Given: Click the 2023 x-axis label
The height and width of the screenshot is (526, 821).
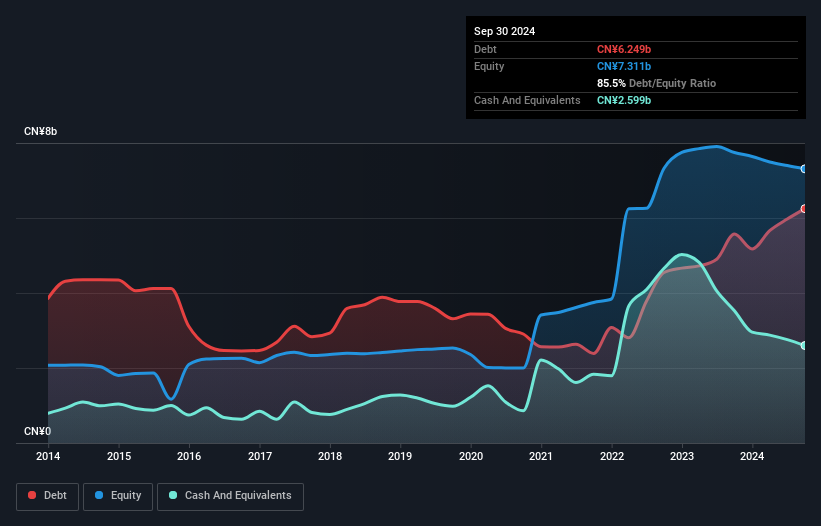Looking at the screenshot, I should pyautogui.click(x=682, y=456).
